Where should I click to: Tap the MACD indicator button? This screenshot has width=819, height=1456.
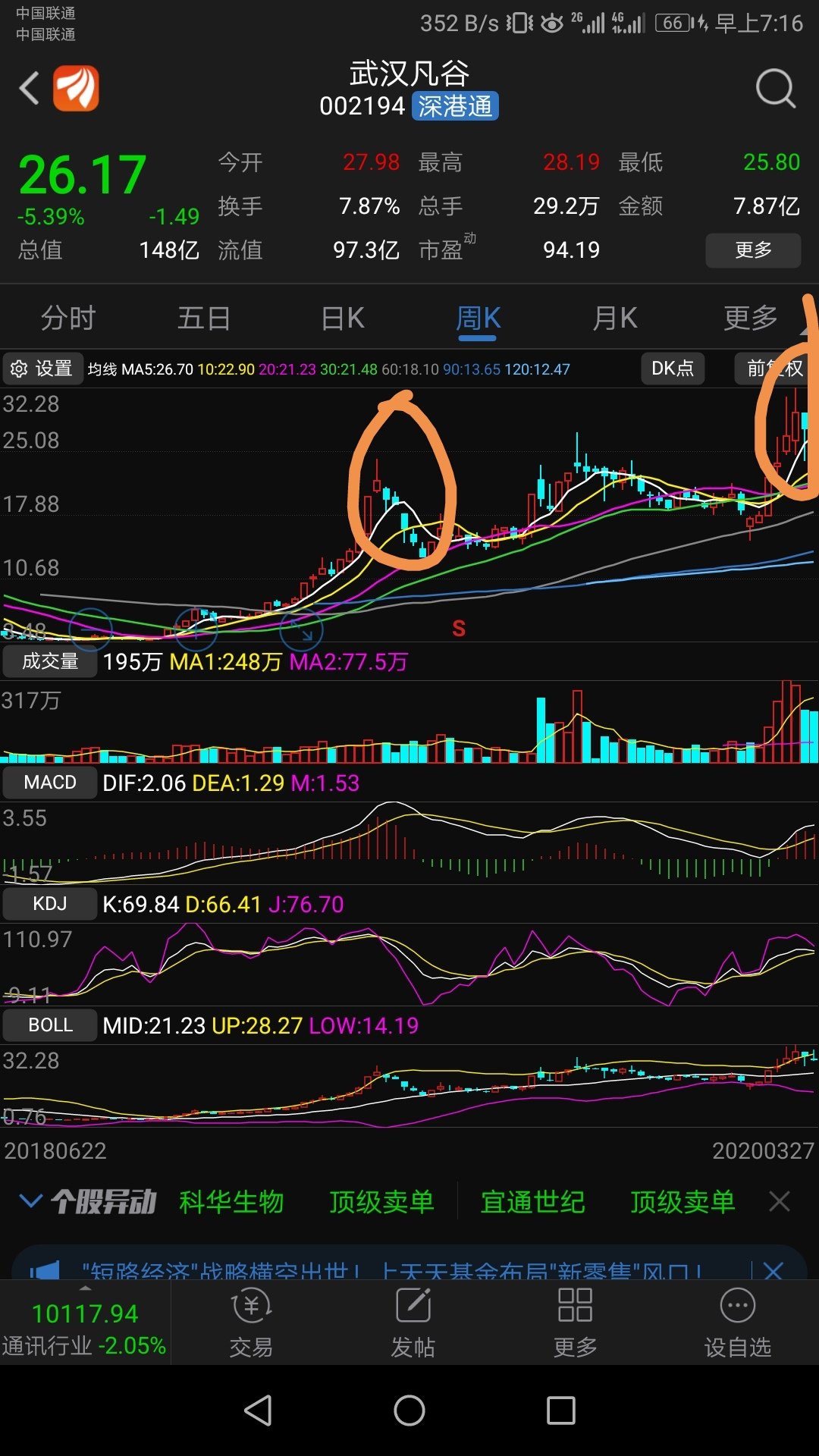(50, 783)
